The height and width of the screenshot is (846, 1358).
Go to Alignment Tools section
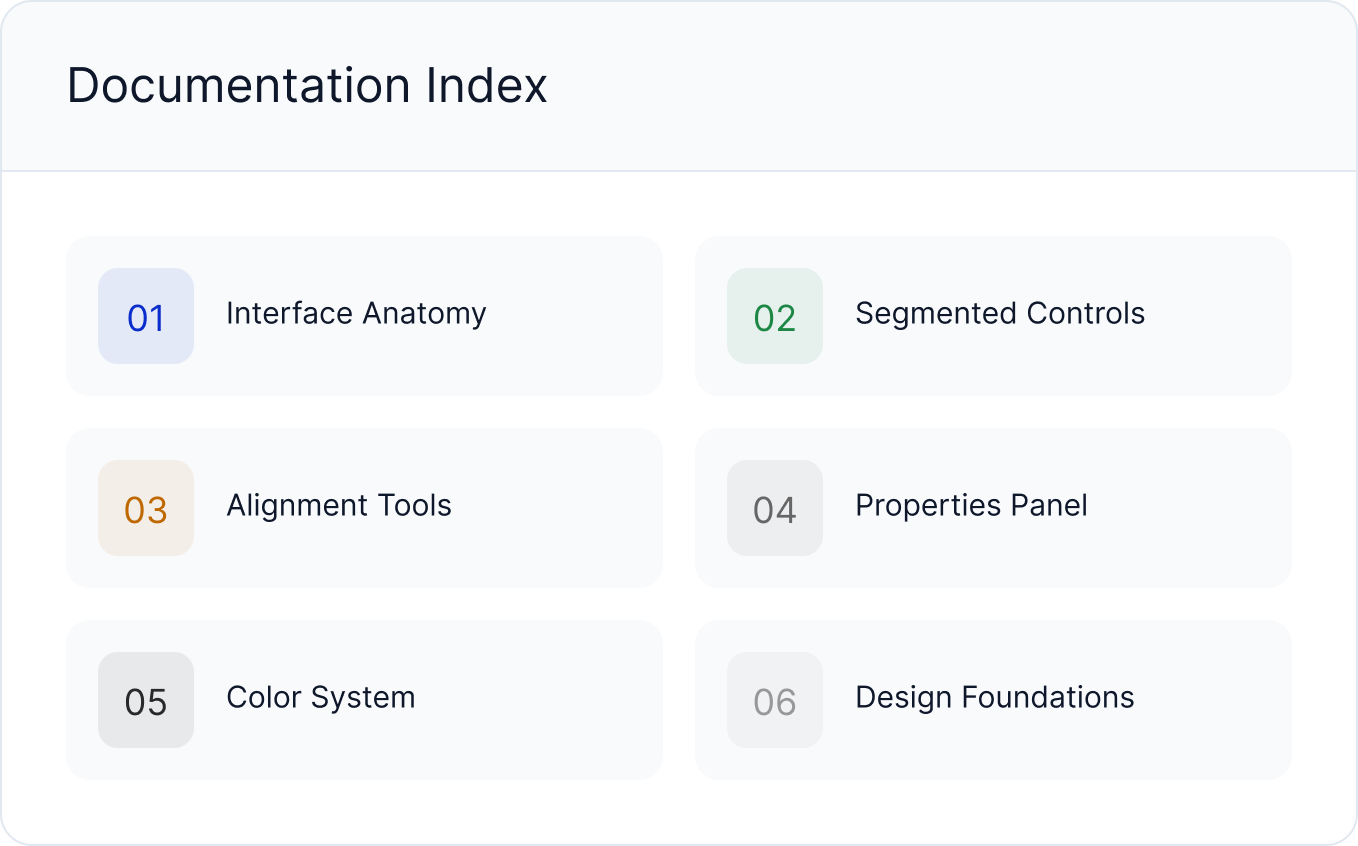pyautogui.click(x=339, y=506)
